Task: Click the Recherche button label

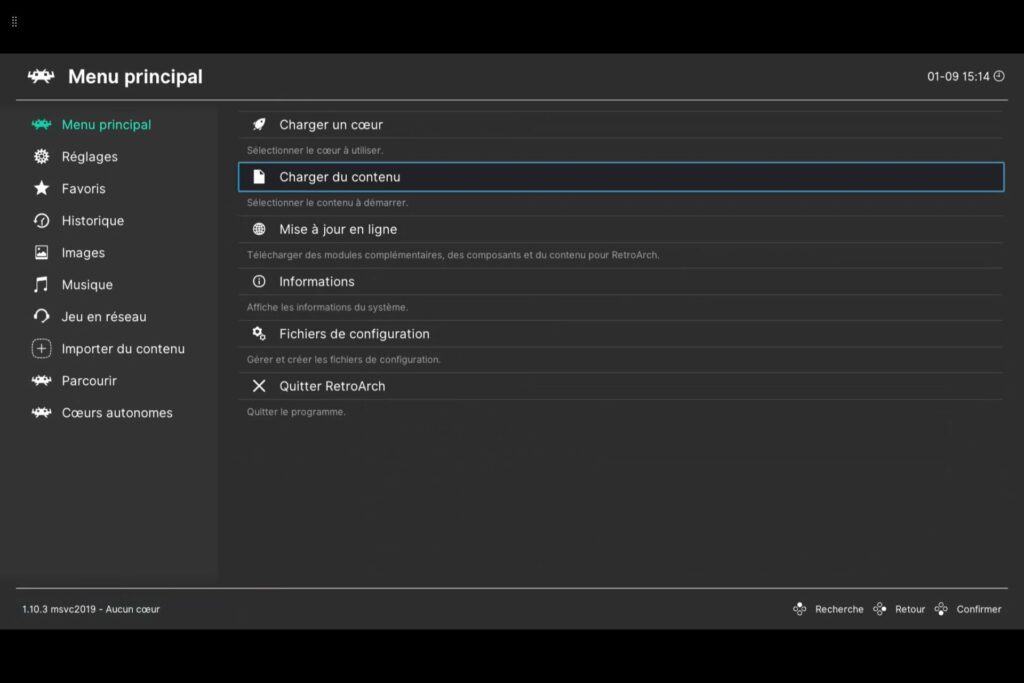Action: (839, 609)
